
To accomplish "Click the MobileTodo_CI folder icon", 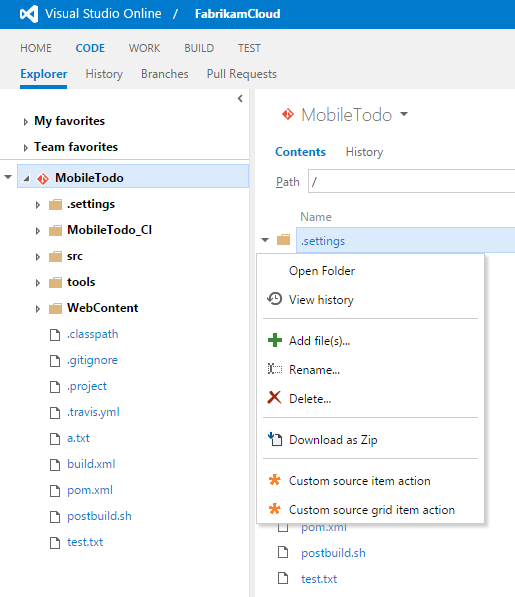I will (x=56, y=230).
